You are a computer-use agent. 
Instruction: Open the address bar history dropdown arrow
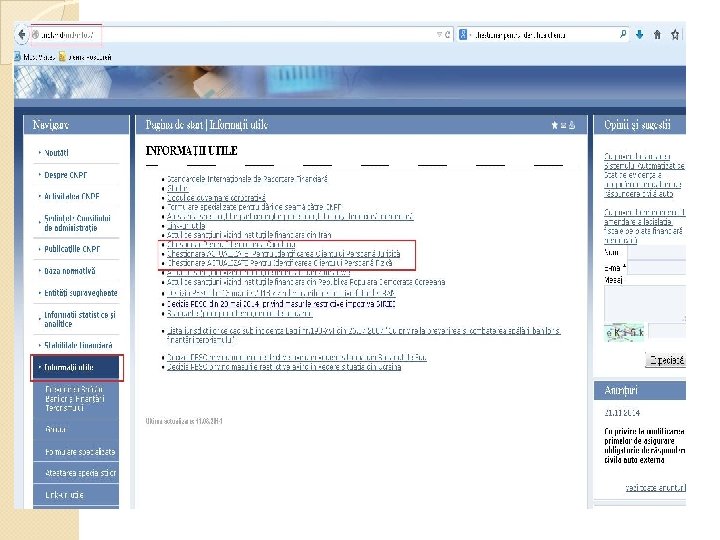(439, 35)
